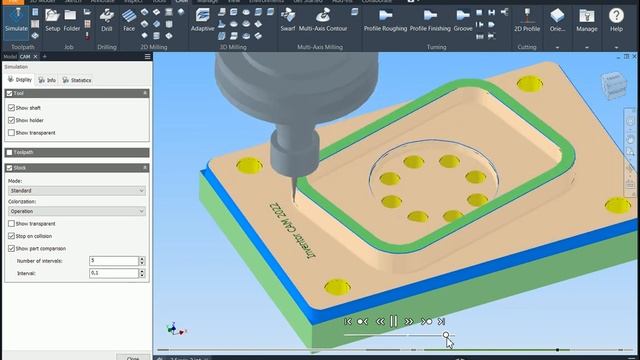Image resolution: width=640 pixels, height=360 pixels.
Task: Open the Colorization dropdown set to Operation
Action: [x=77, y=211]
